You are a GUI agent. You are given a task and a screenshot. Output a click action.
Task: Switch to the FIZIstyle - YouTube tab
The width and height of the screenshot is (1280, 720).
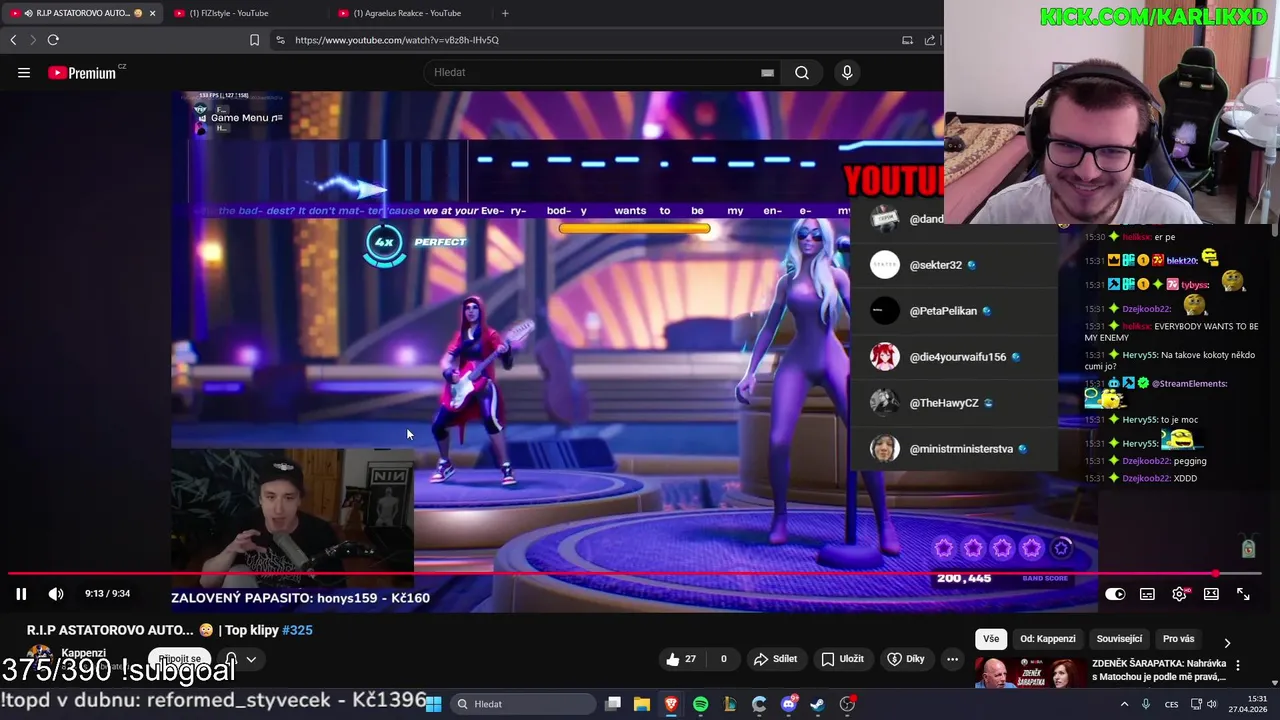243,13
